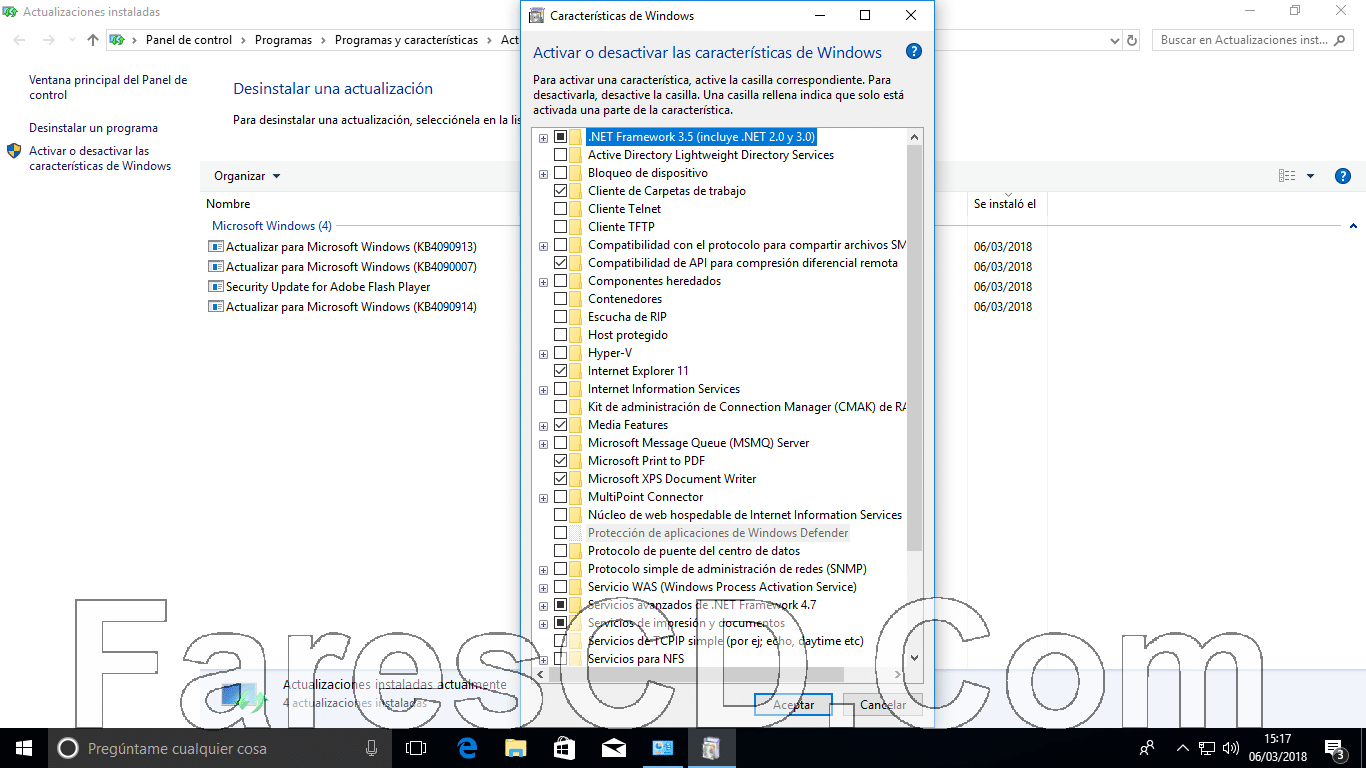Viewport: 1366px width, 768px height.
Task: Expand Internet Information Services node
Action: point(543,389)
